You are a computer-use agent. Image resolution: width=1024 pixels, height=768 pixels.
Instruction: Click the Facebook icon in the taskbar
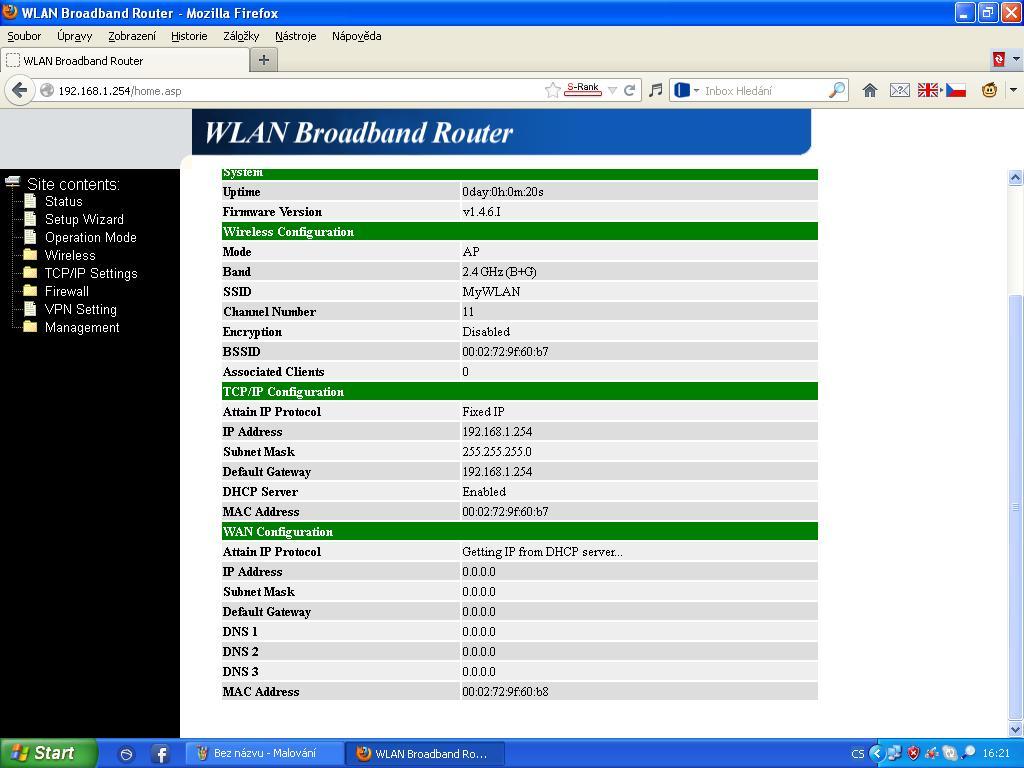point(160,754)
